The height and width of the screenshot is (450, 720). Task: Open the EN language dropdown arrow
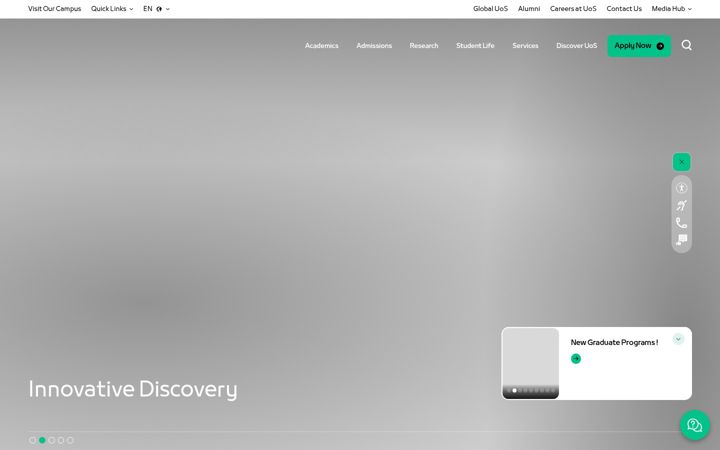click(x=168, y=9)
